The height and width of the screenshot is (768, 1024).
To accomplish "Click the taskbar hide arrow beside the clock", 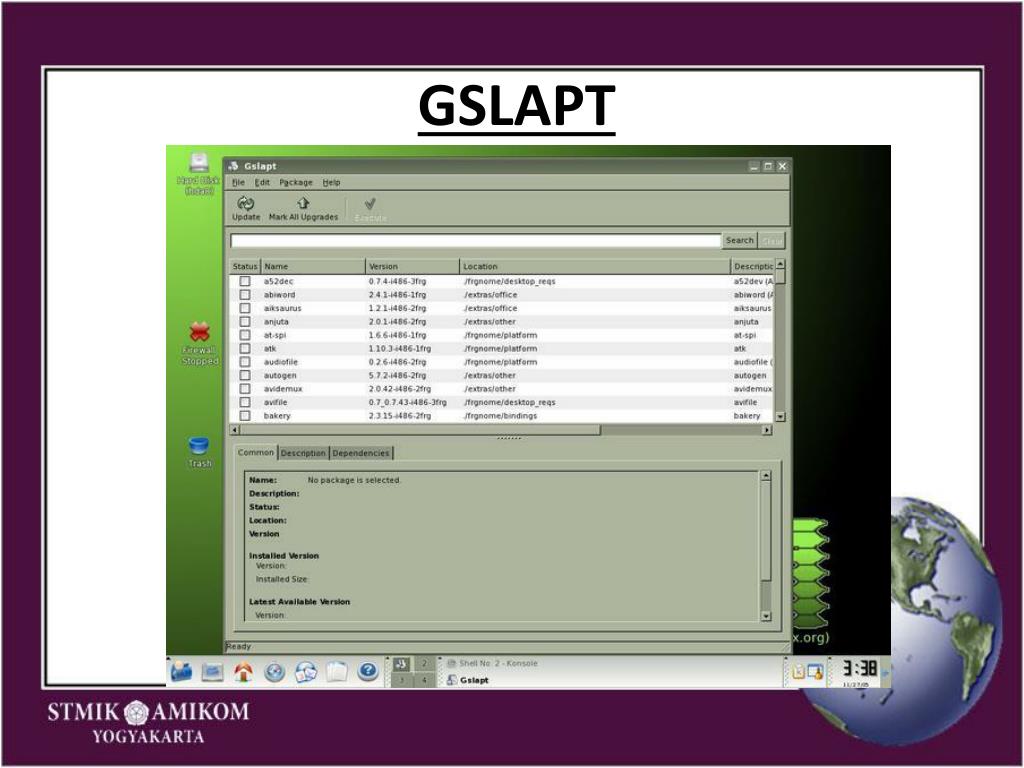I will click(886, 672).
